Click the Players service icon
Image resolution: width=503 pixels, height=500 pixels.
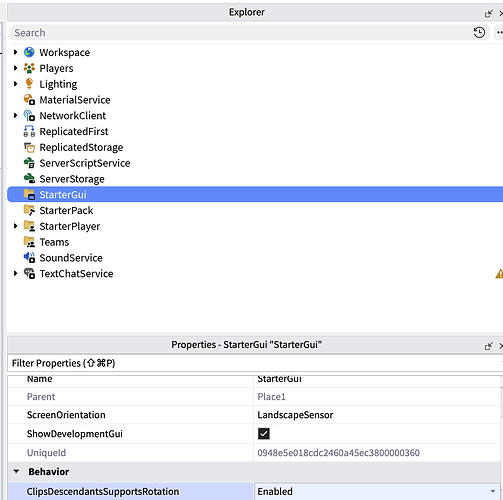(29, 68)
